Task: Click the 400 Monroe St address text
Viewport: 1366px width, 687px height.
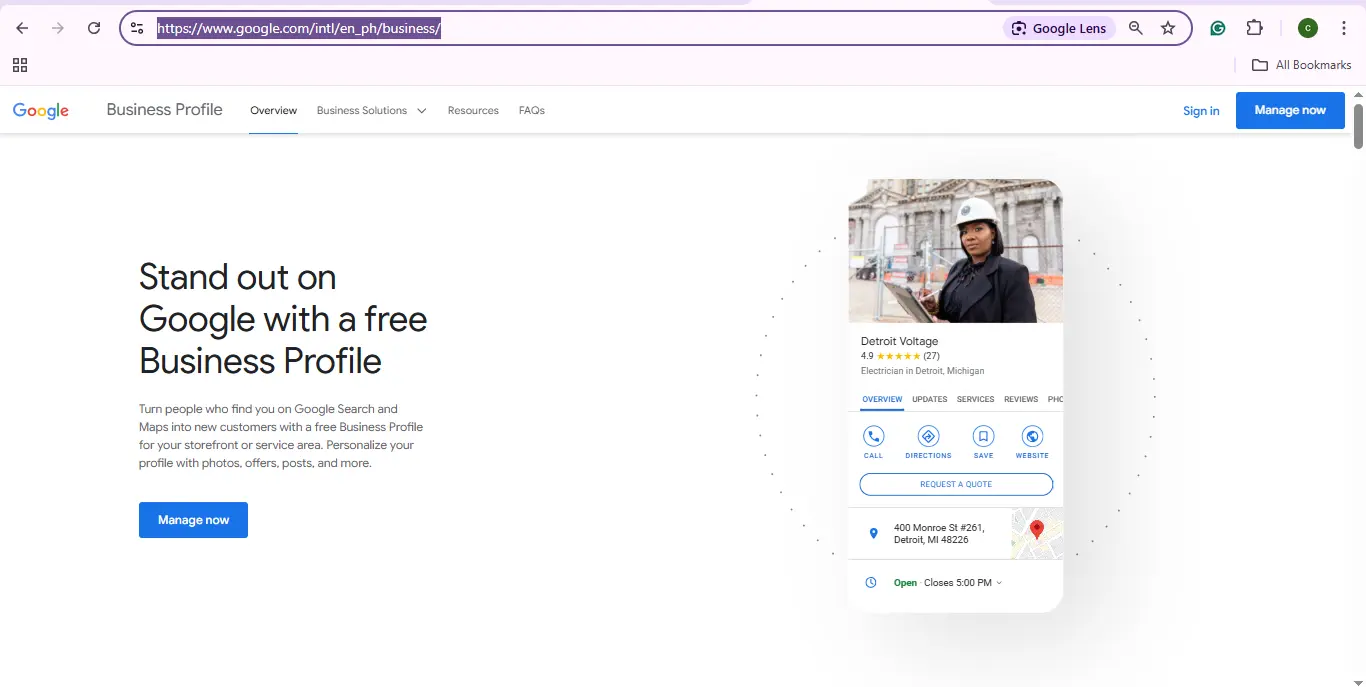Action: tap(939, 534)
